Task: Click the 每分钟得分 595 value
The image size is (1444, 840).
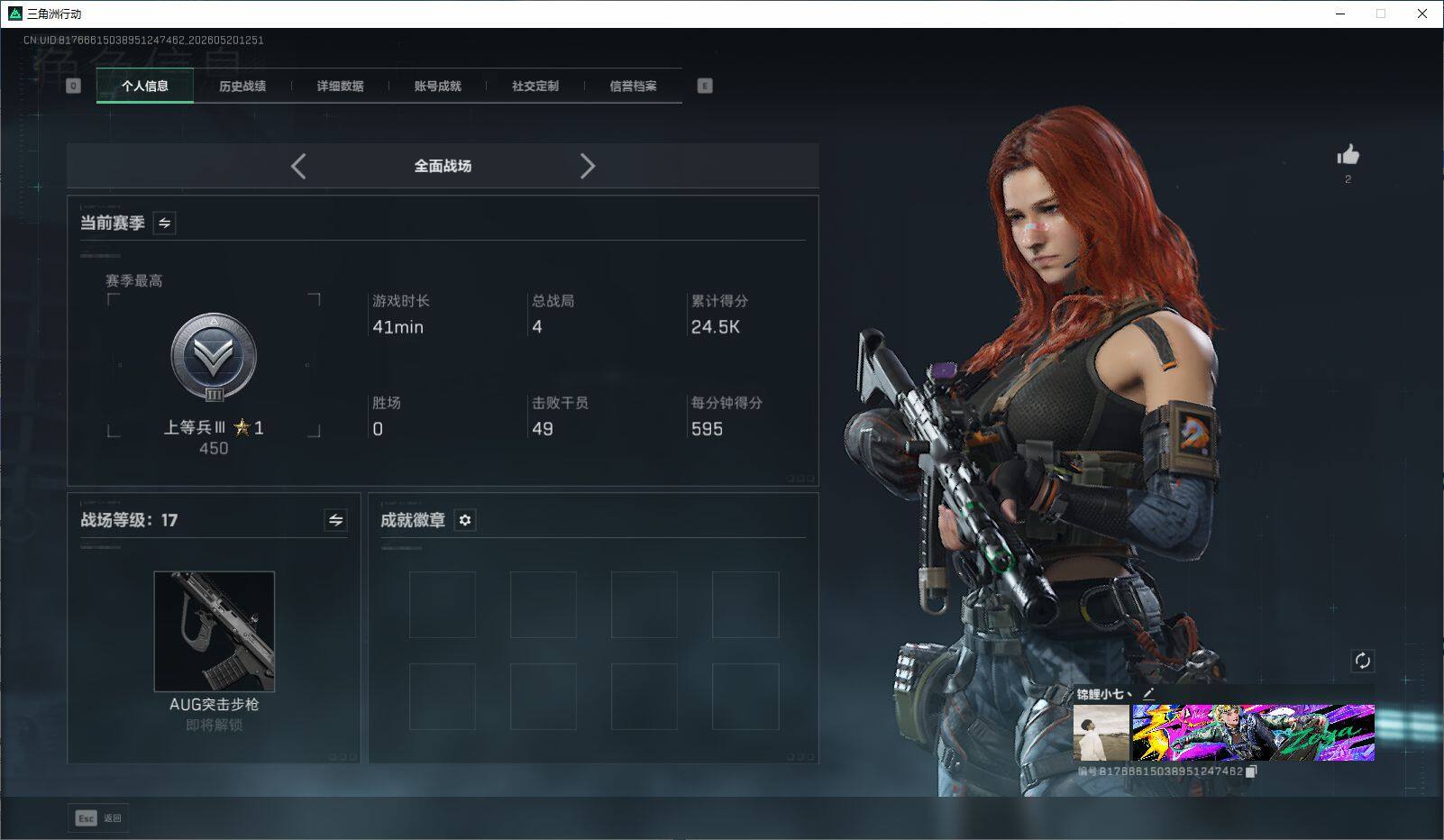Action: [x=707, y=429]
